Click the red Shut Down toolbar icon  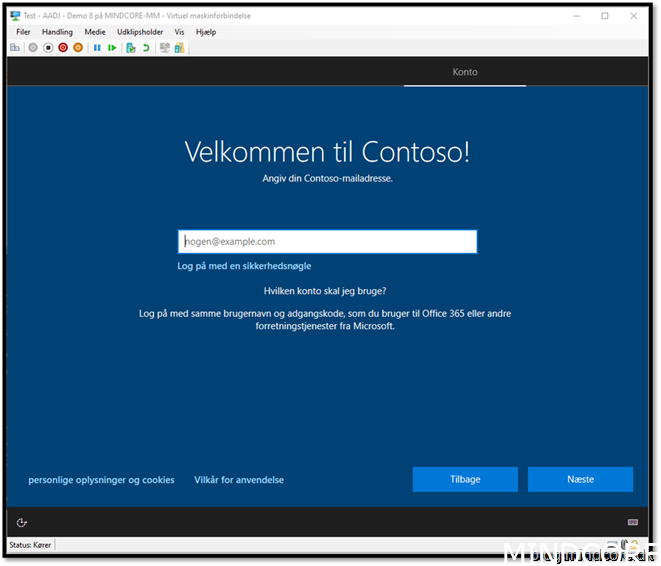tap(63, 47)
